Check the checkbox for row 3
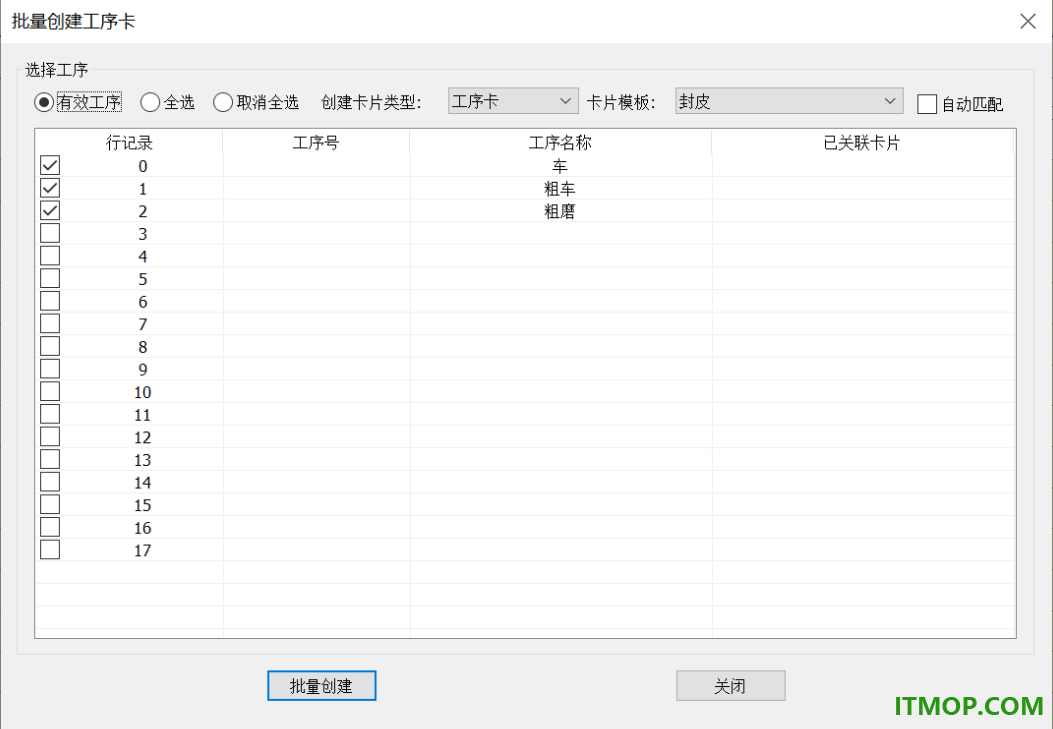 (50, 233)
